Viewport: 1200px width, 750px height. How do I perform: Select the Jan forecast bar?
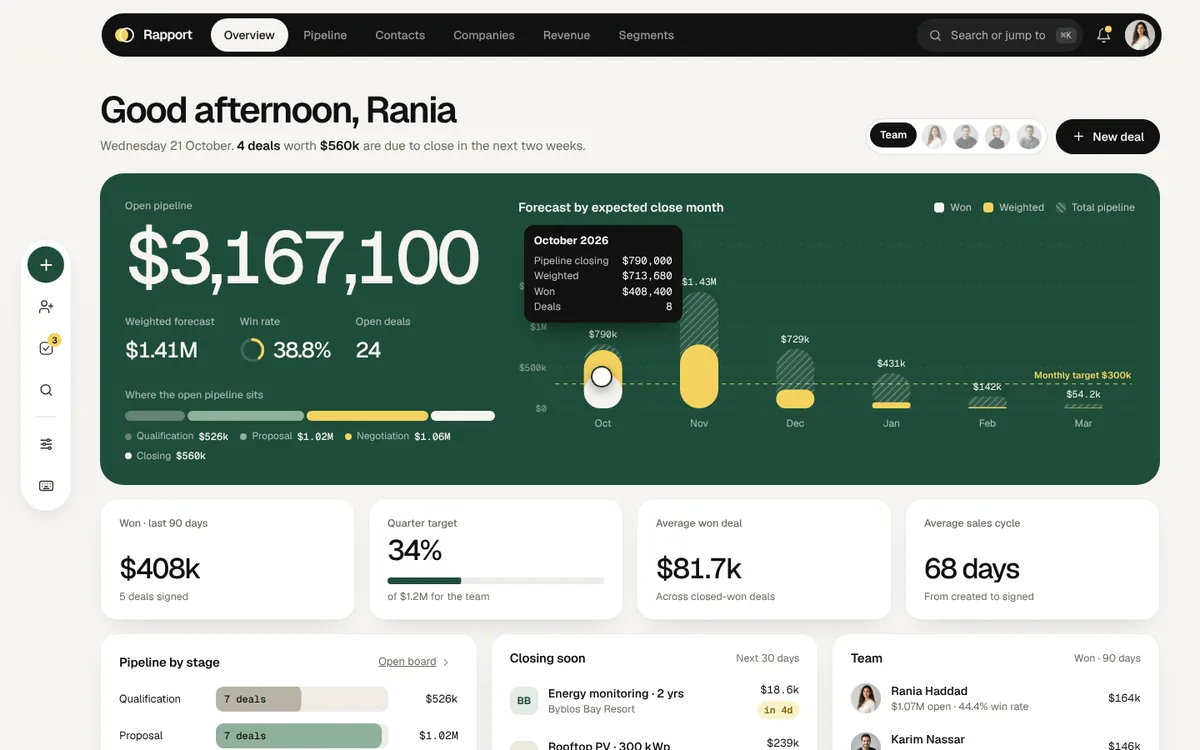coord(891,391)
